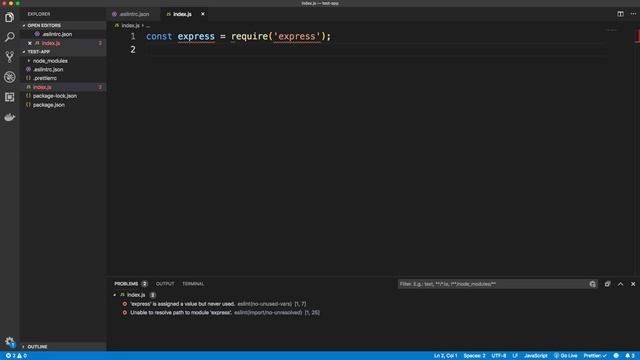The height and width of the screenshot is (360, 640).
Task: Select the index.js editor tab
Action: tap(182, 14)
